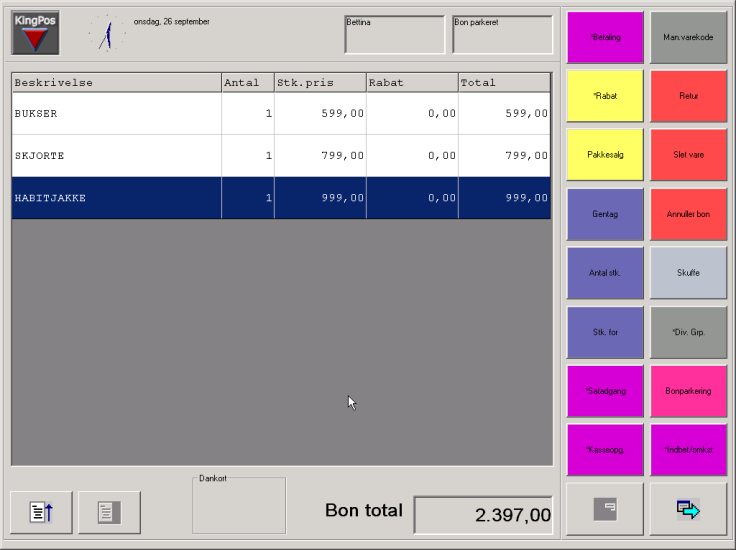This screenshot has height=550, width=736.
Task: Click the Bon total 2.397,00 field
Action: tap(483, 515)
